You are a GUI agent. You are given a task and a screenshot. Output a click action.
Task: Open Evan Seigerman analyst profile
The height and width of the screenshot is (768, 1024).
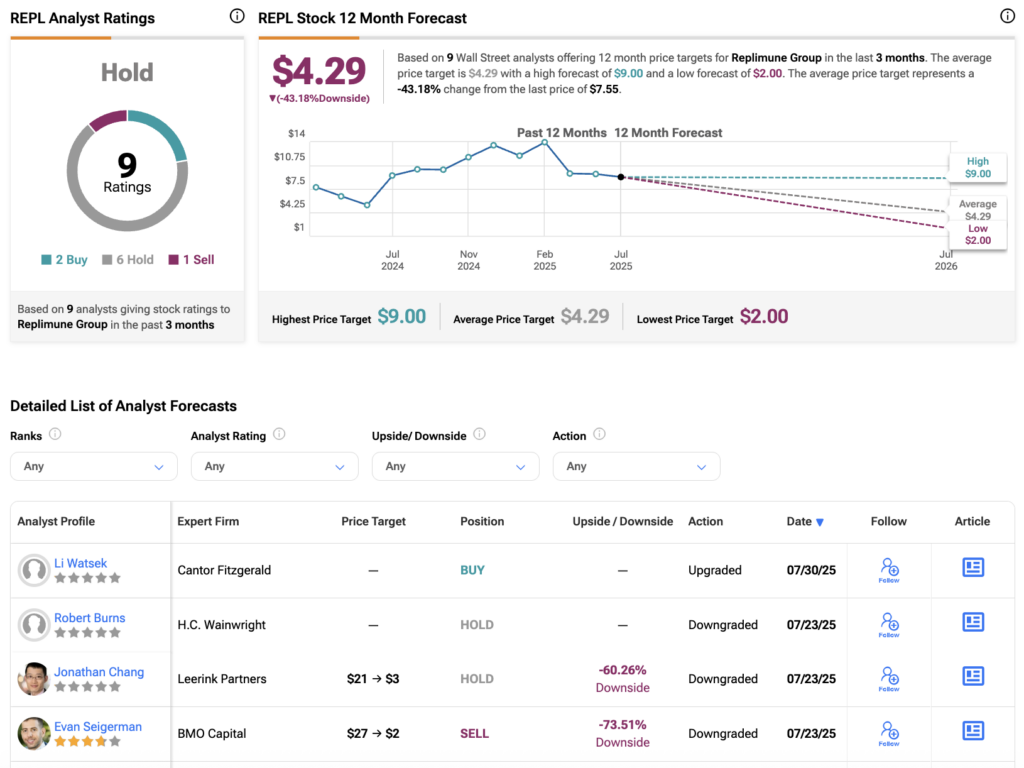tap(98, 726)
